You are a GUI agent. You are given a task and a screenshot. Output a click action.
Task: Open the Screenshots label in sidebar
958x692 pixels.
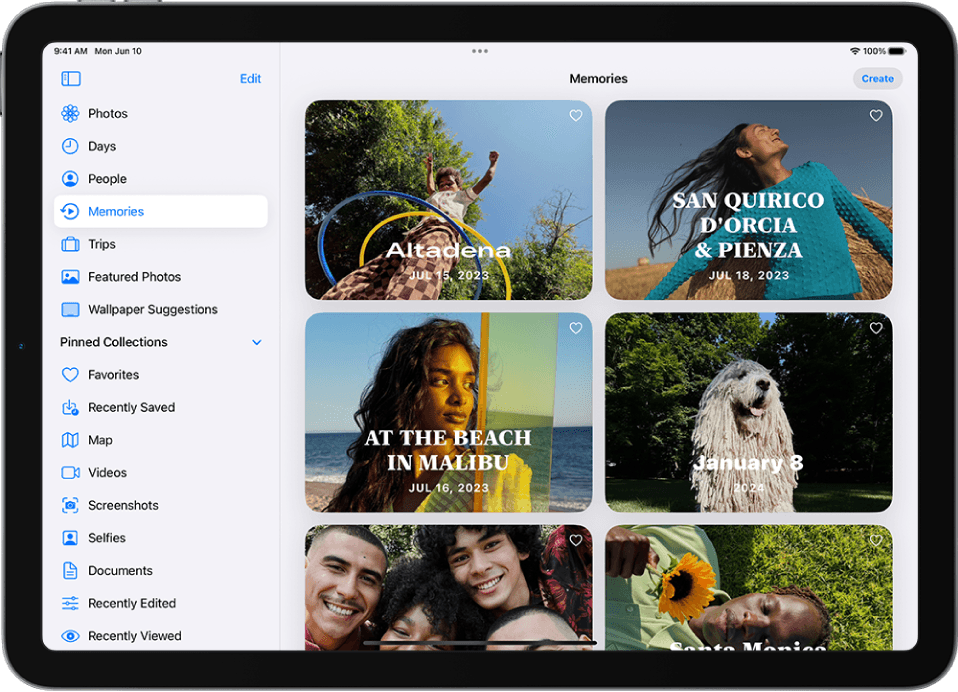(123, 505)
